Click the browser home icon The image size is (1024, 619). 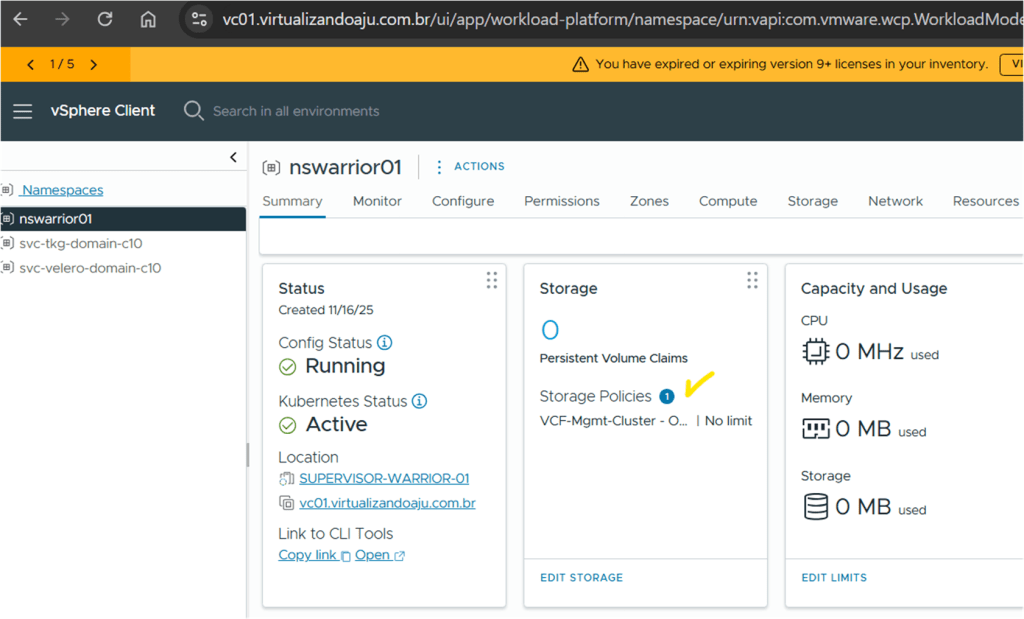click(x=147, y=19)
